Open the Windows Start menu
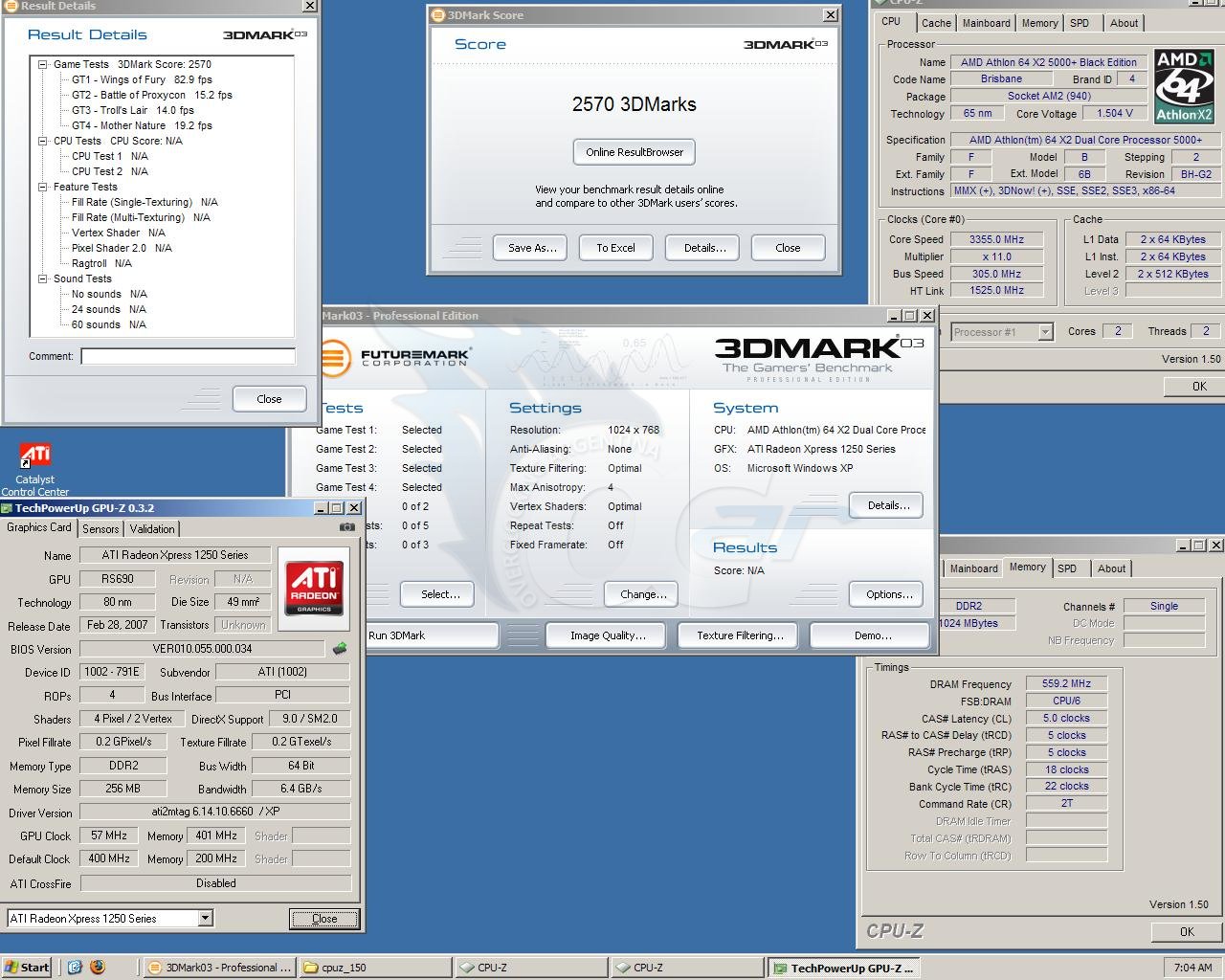This screenshot has width=1225, height=980. [27, 967]
